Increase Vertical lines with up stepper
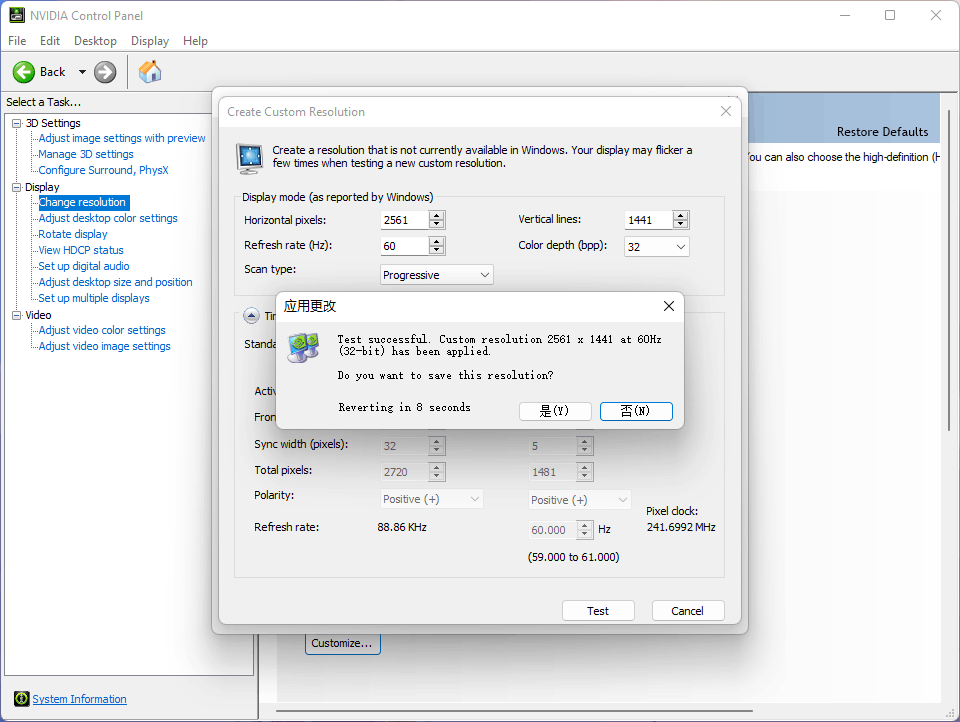This screenshot has width=960, height=722. click(x=680, y=216)
